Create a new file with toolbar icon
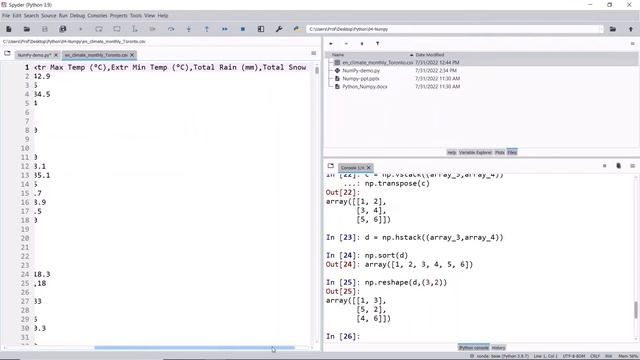Screen dimensions: 640x360 (9, 29)
